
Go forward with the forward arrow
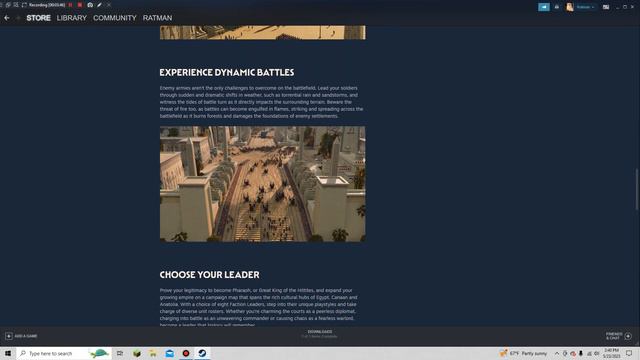[18, 18]
